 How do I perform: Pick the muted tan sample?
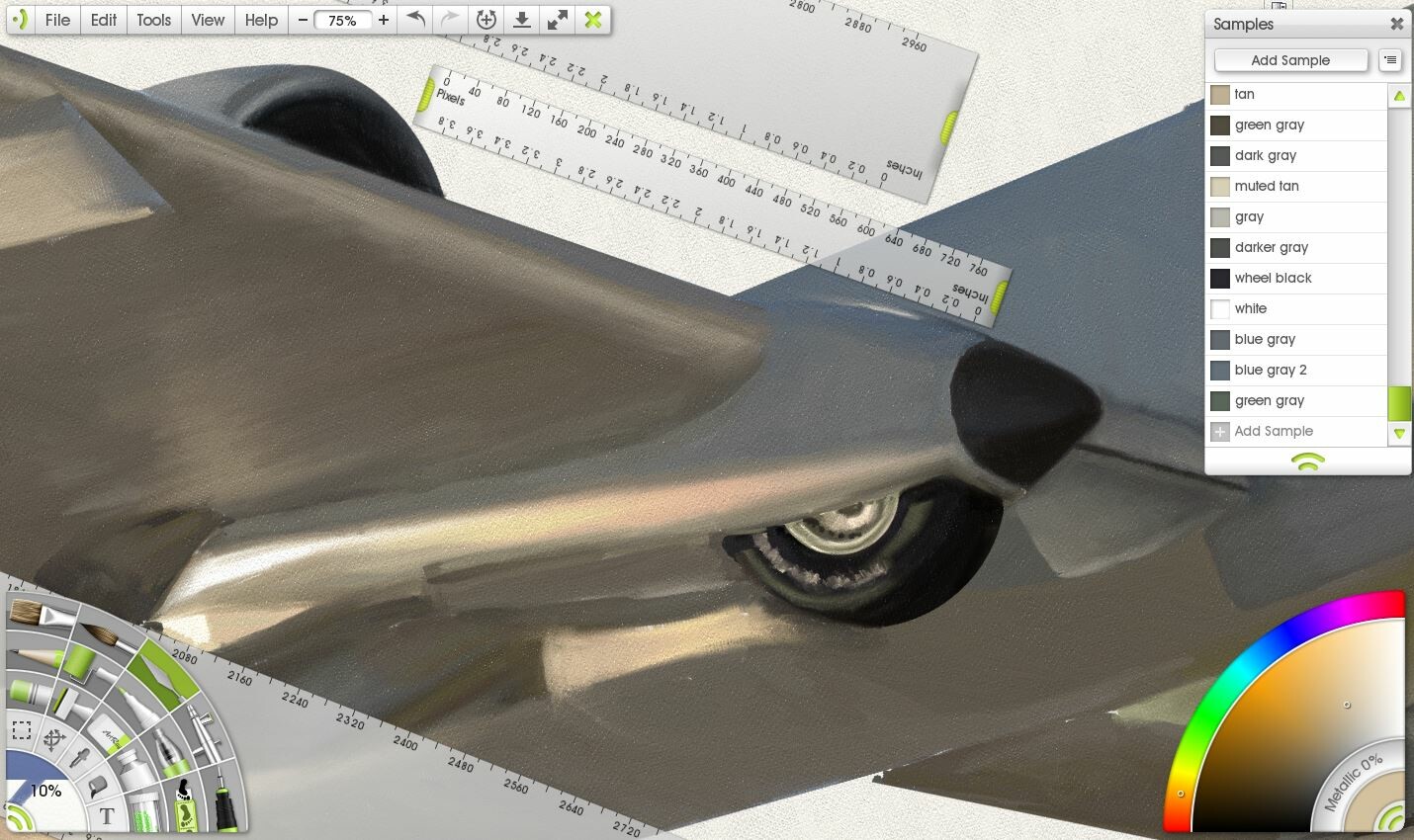pyautogui.click(x=1296, y=186)
